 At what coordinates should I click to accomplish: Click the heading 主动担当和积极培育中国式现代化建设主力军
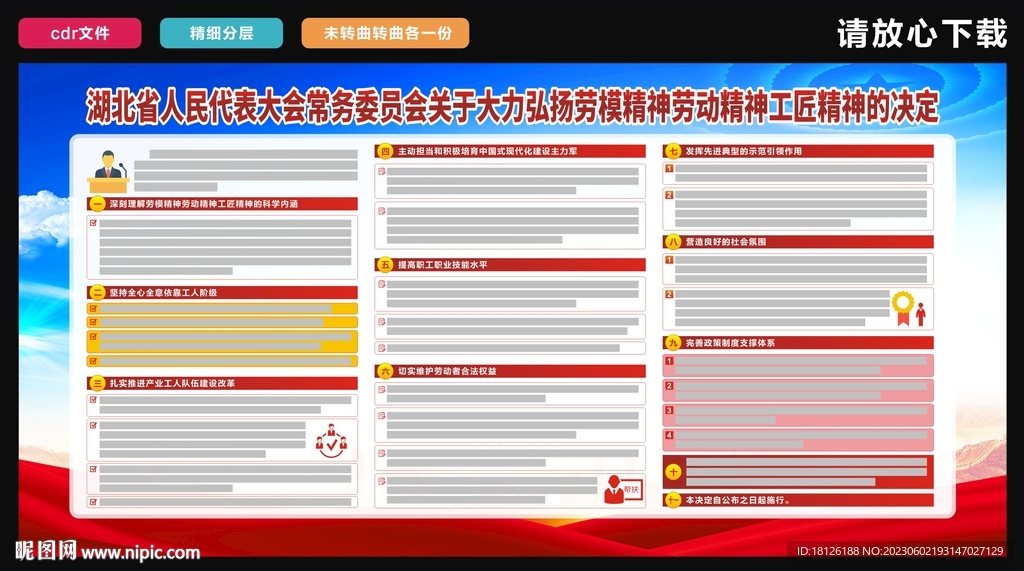(x=488, y=152)
